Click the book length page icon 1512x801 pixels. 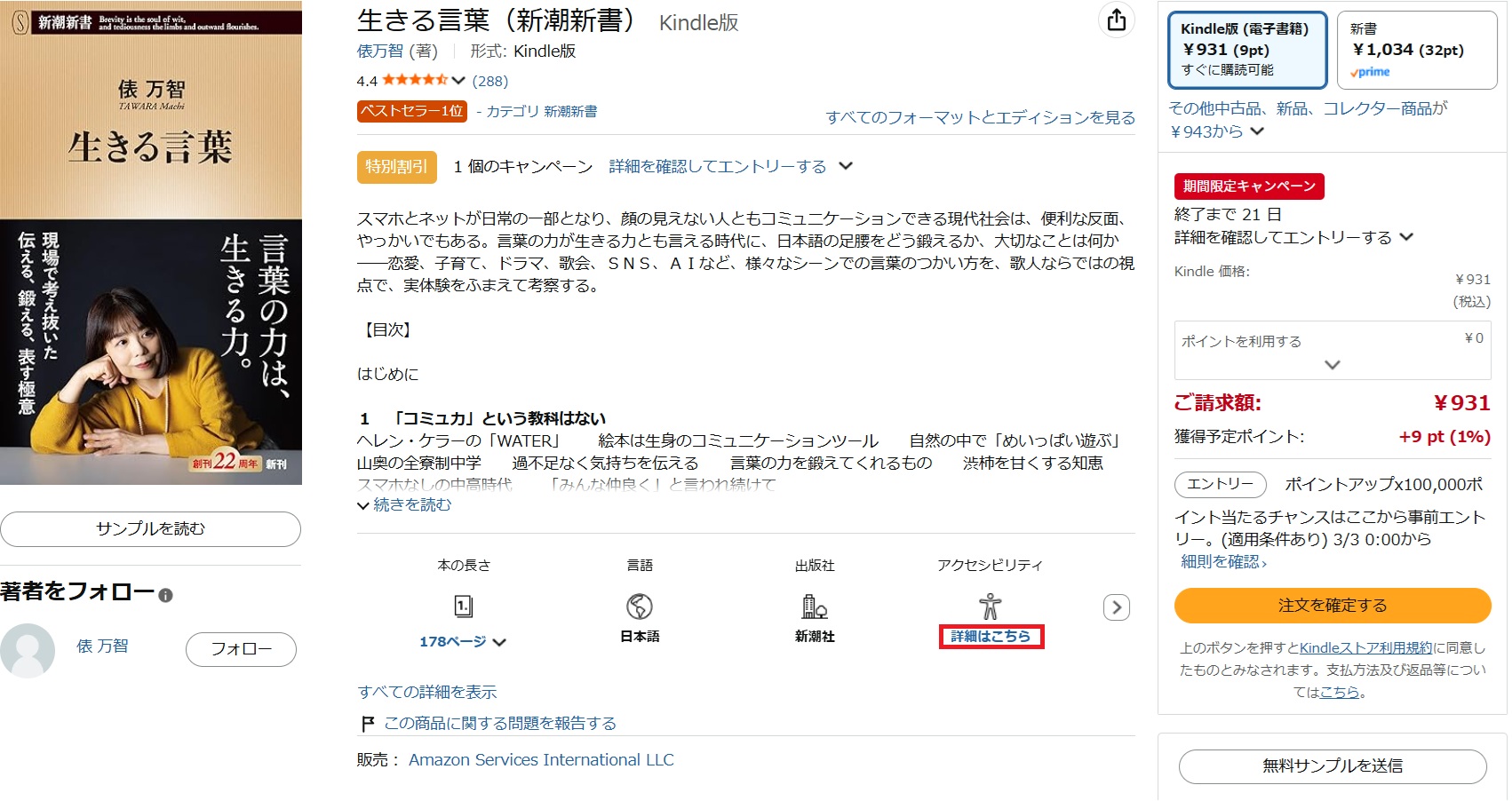(x=464, y=607)
